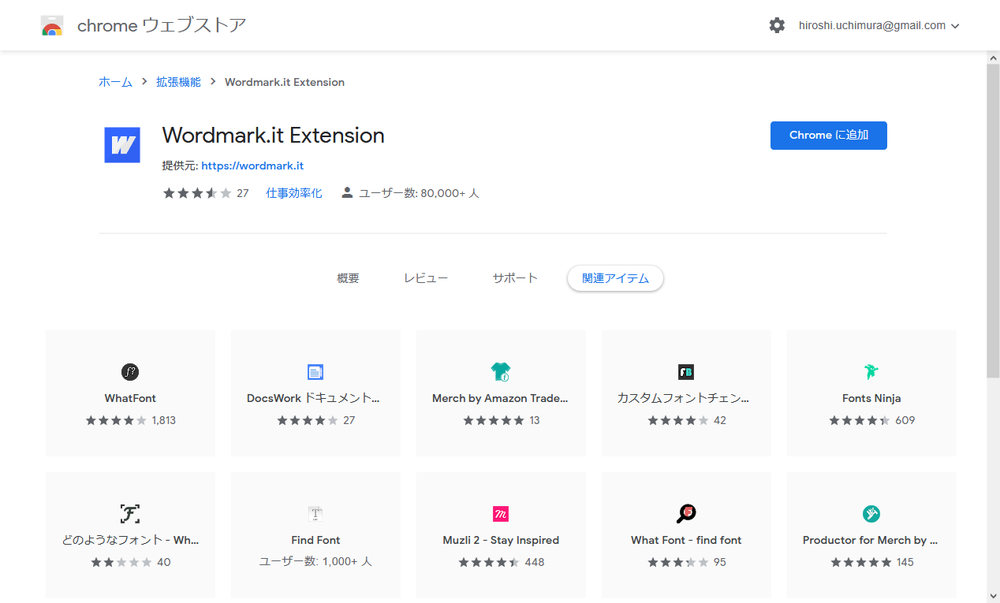Click the 27 reviews count beside Wordmark.it stars
This screenshot has width=1000, height=603.
click(242, 193)
